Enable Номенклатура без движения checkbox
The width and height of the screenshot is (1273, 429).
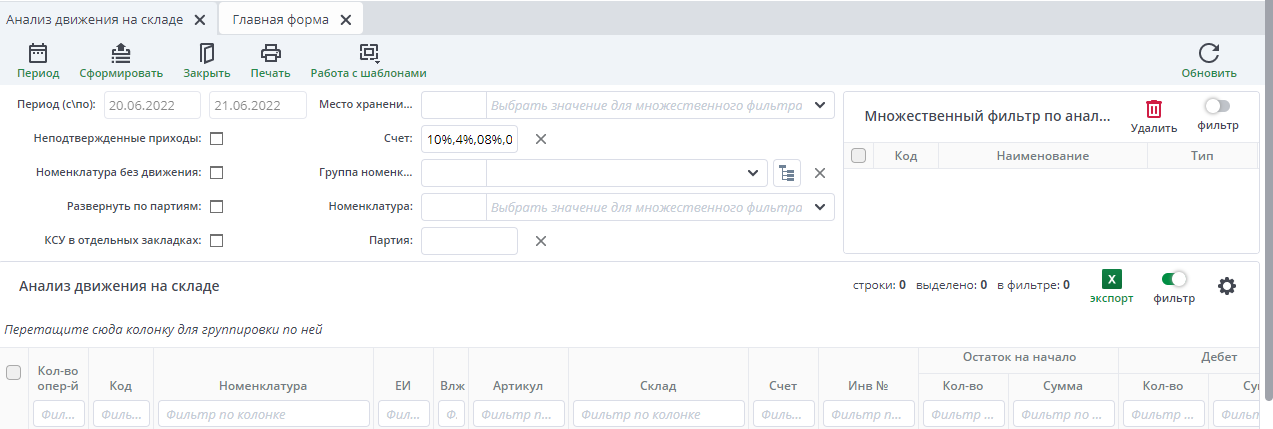pyautogui.click(x=216, y=172)
